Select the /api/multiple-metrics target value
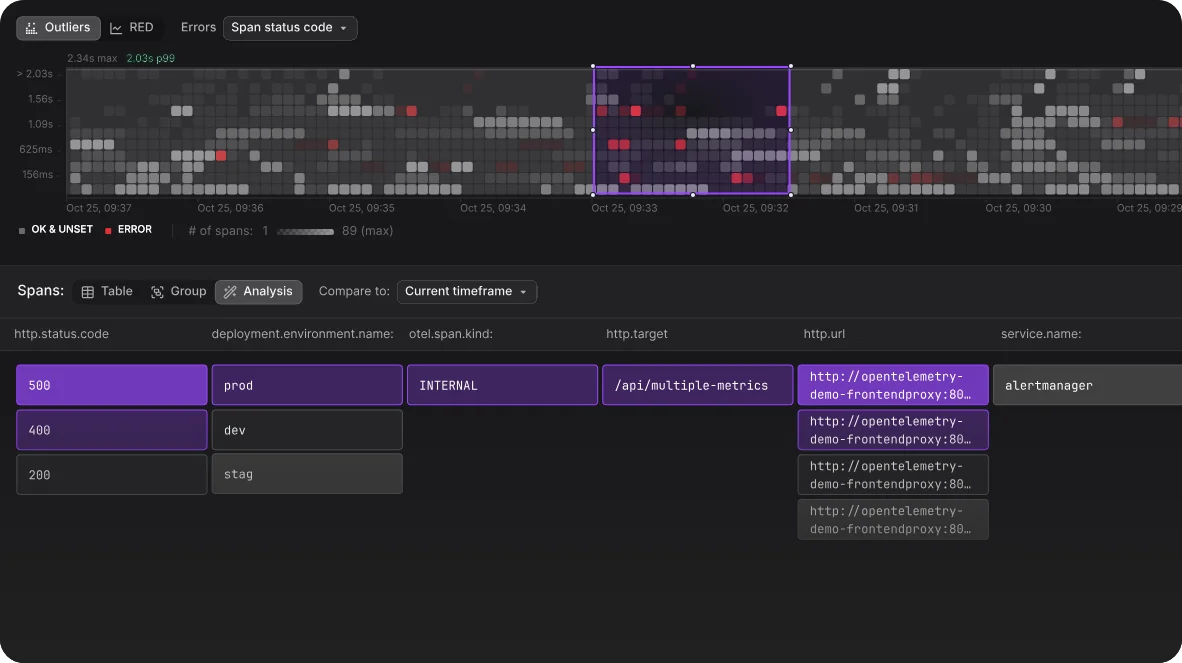Image resolution: width=1182 pixels, height=663 pixels. (x=697, y=385)
